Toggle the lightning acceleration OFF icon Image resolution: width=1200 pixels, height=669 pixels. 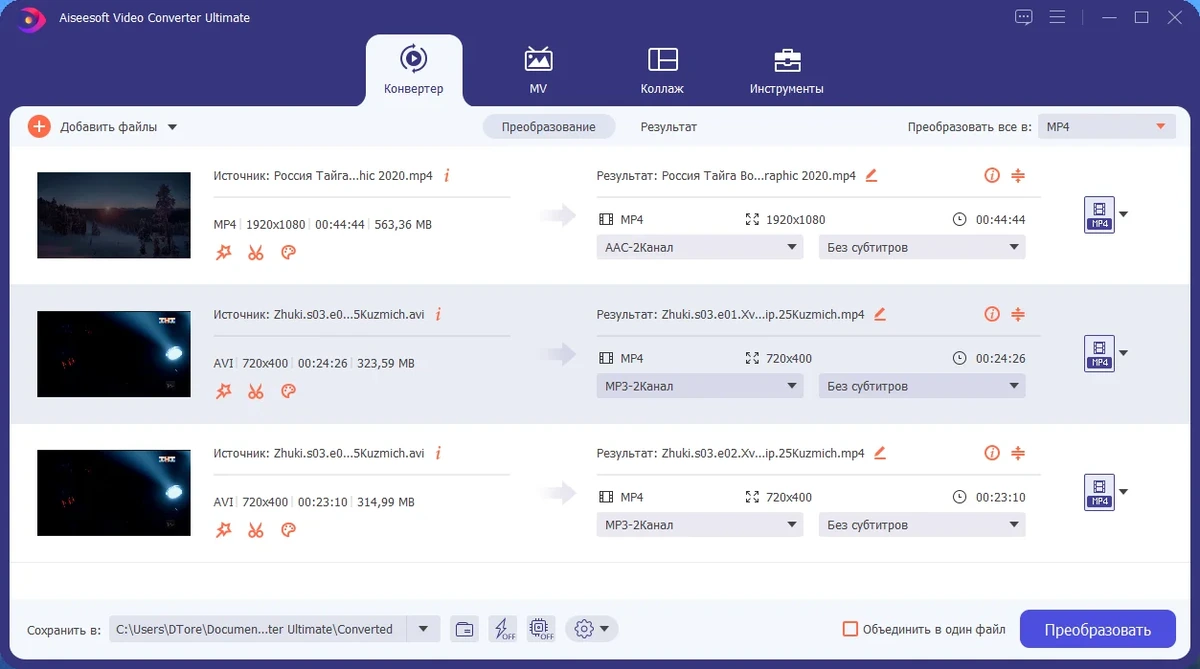pyautogui.click(x=502, y=629)
